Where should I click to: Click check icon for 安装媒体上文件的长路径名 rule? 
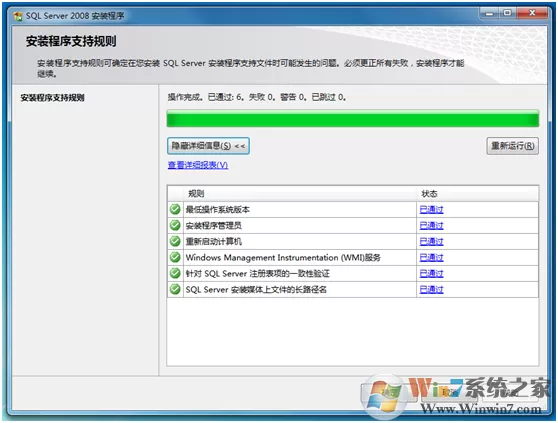[175, 289]
